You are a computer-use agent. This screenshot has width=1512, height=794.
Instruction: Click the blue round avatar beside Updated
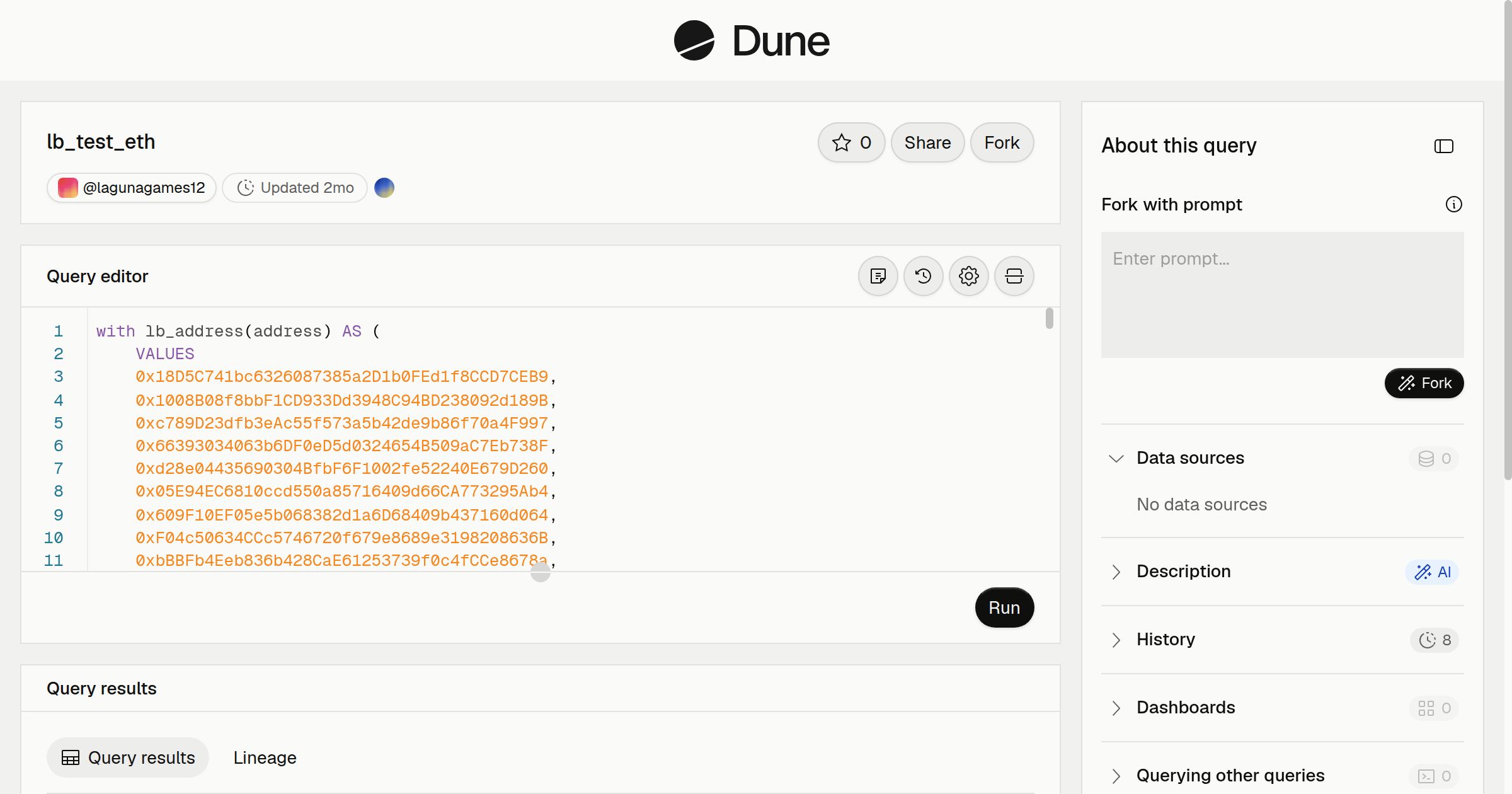click(x=384, y=188)
